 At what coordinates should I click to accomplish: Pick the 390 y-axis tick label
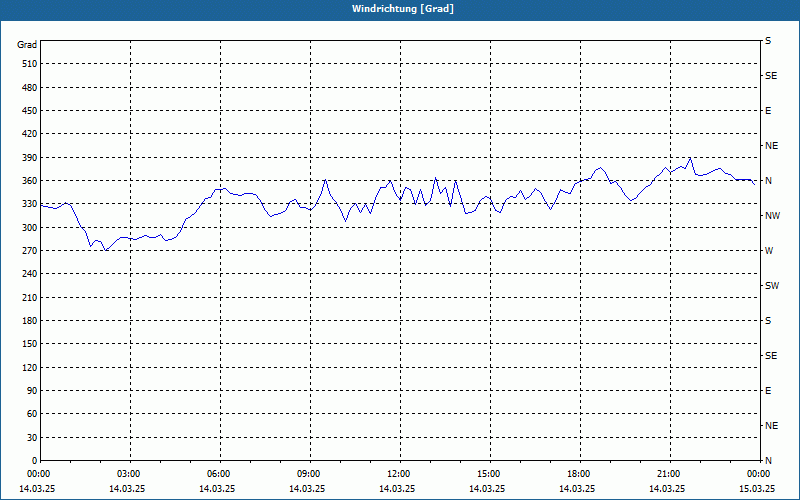point(30,158)
